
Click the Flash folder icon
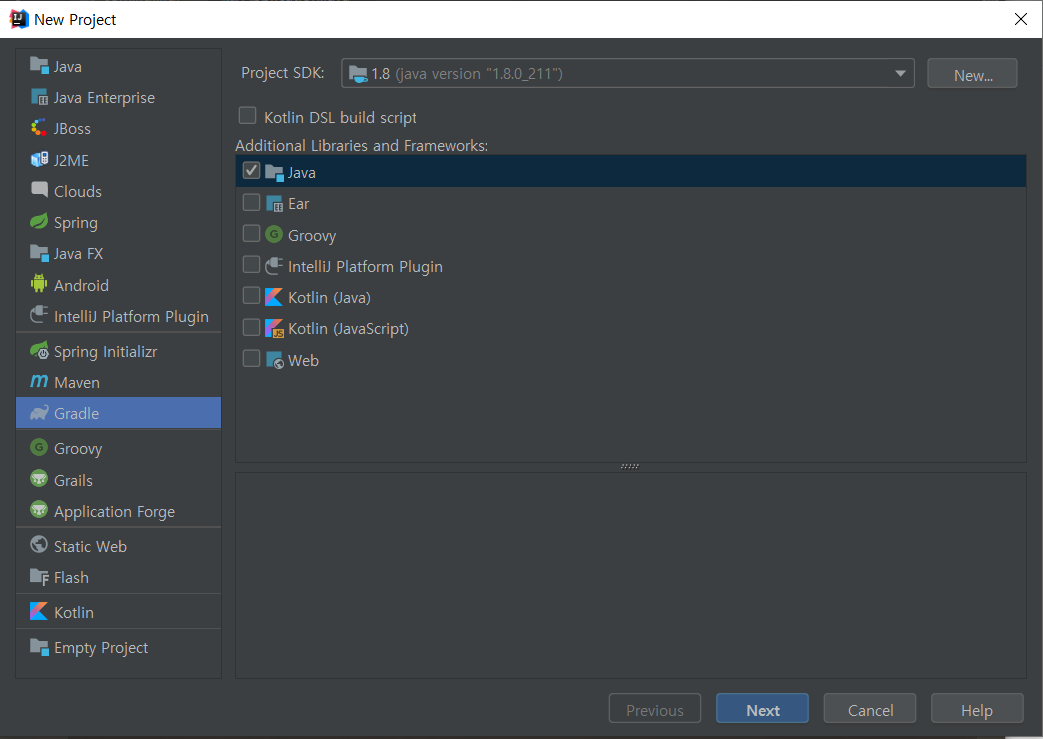coord(39,576)
